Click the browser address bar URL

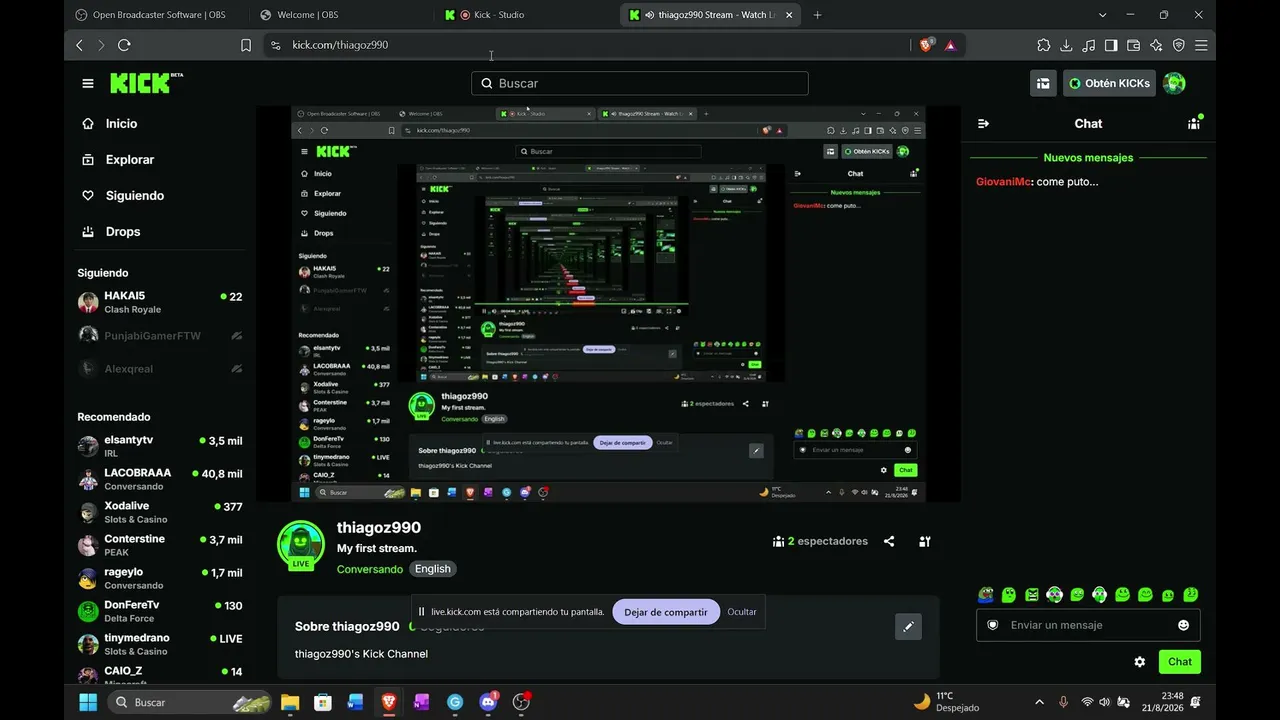tap(340, 45)
